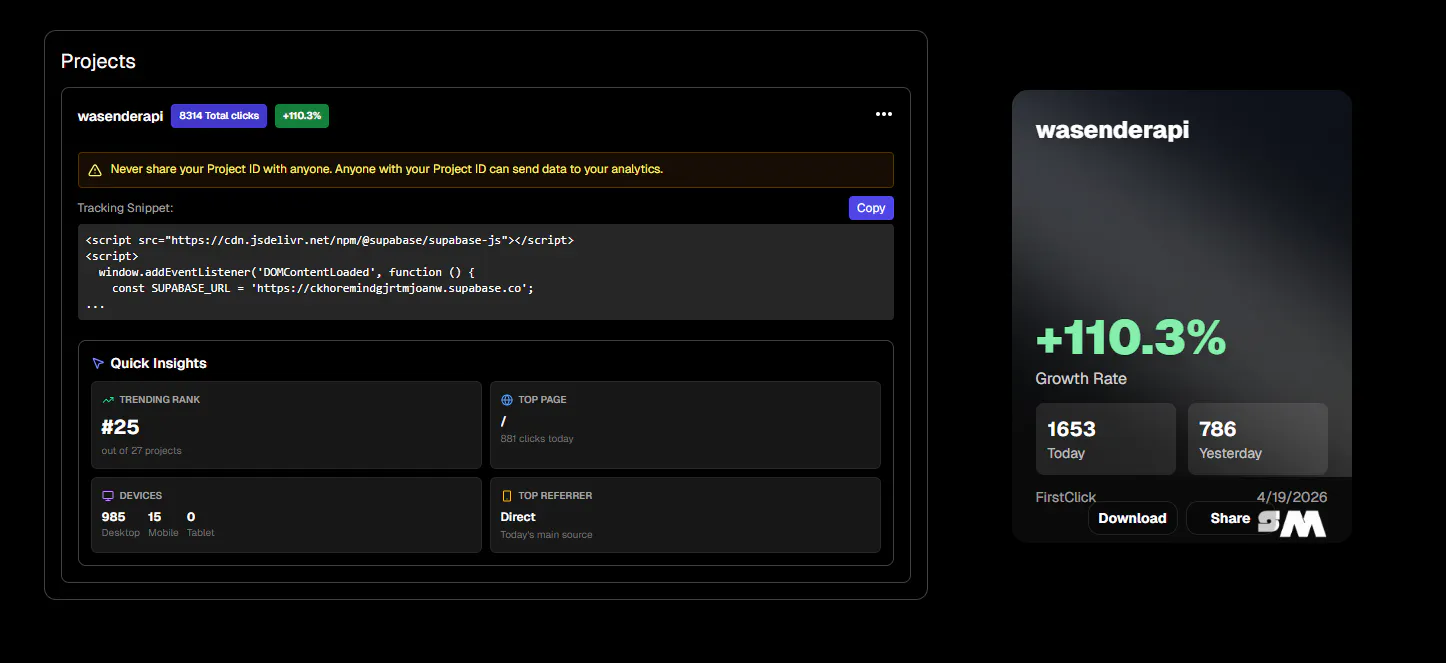This screenshot has height=663, width=1446.
Task: Click the warning triangle icon
Action: 95,170
